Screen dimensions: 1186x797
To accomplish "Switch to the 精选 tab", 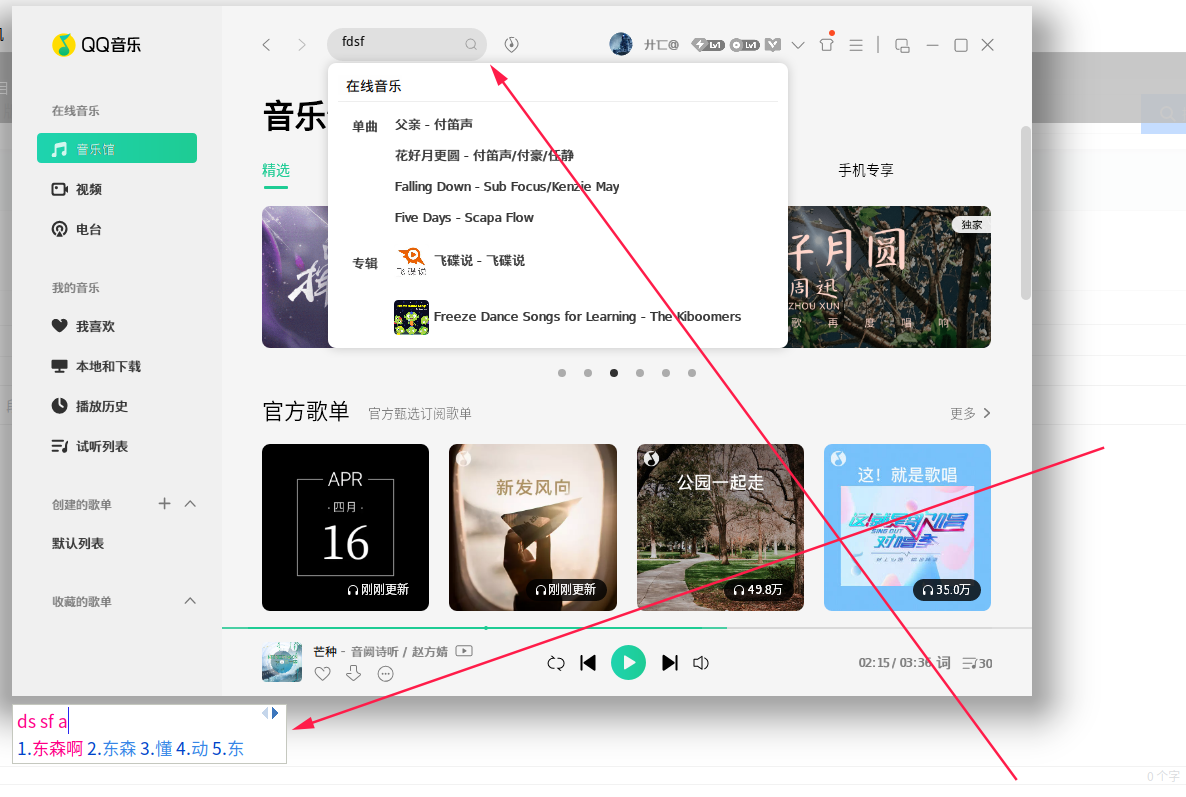I will tap(276, 170).
